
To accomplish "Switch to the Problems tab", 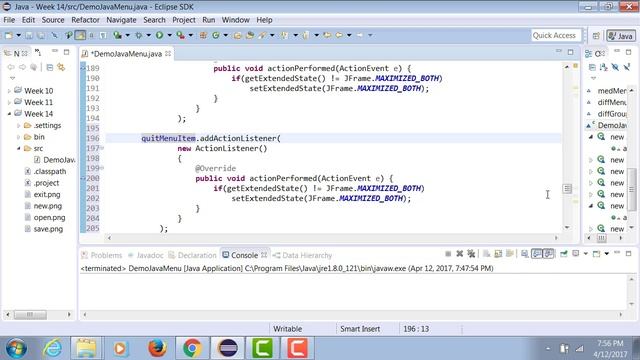I will coord(102,255).
